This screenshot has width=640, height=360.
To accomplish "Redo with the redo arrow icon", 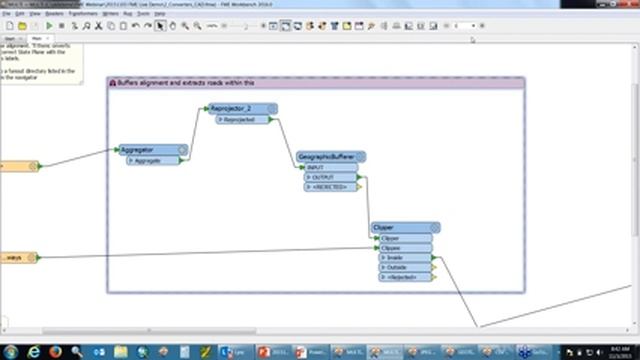I will (147, 26).
